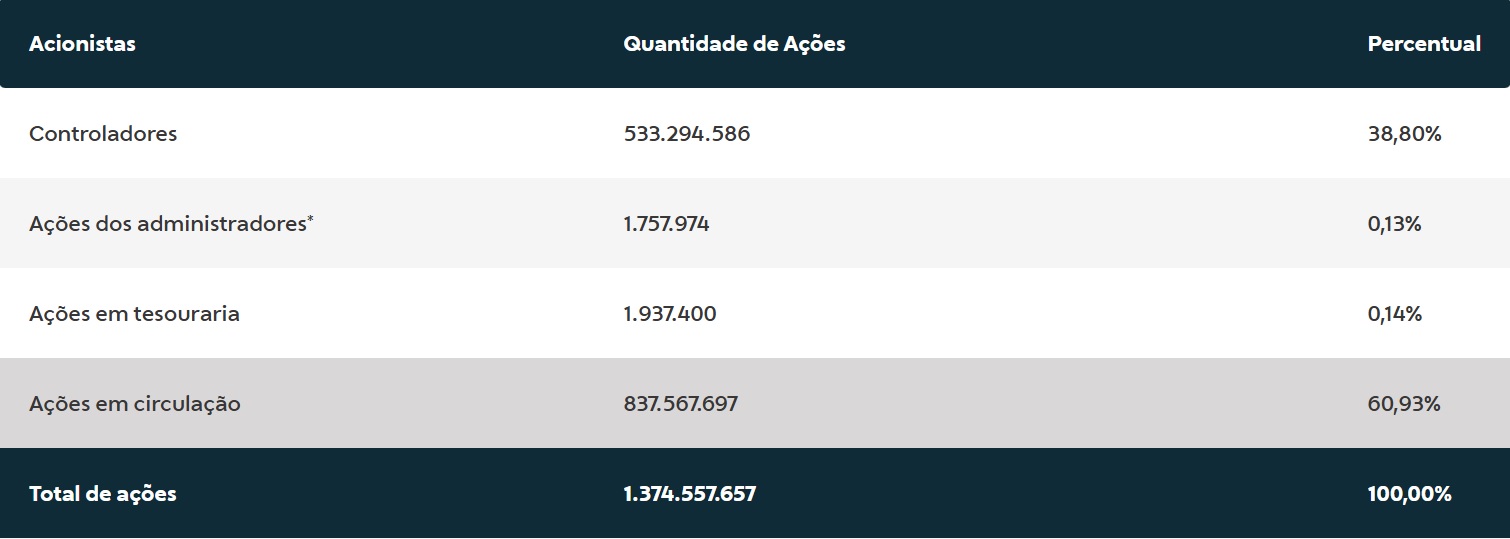Screen dimensions: 1510x539
Task: Select the Ações em tesouraria label
Action: [x=134, y=314]
